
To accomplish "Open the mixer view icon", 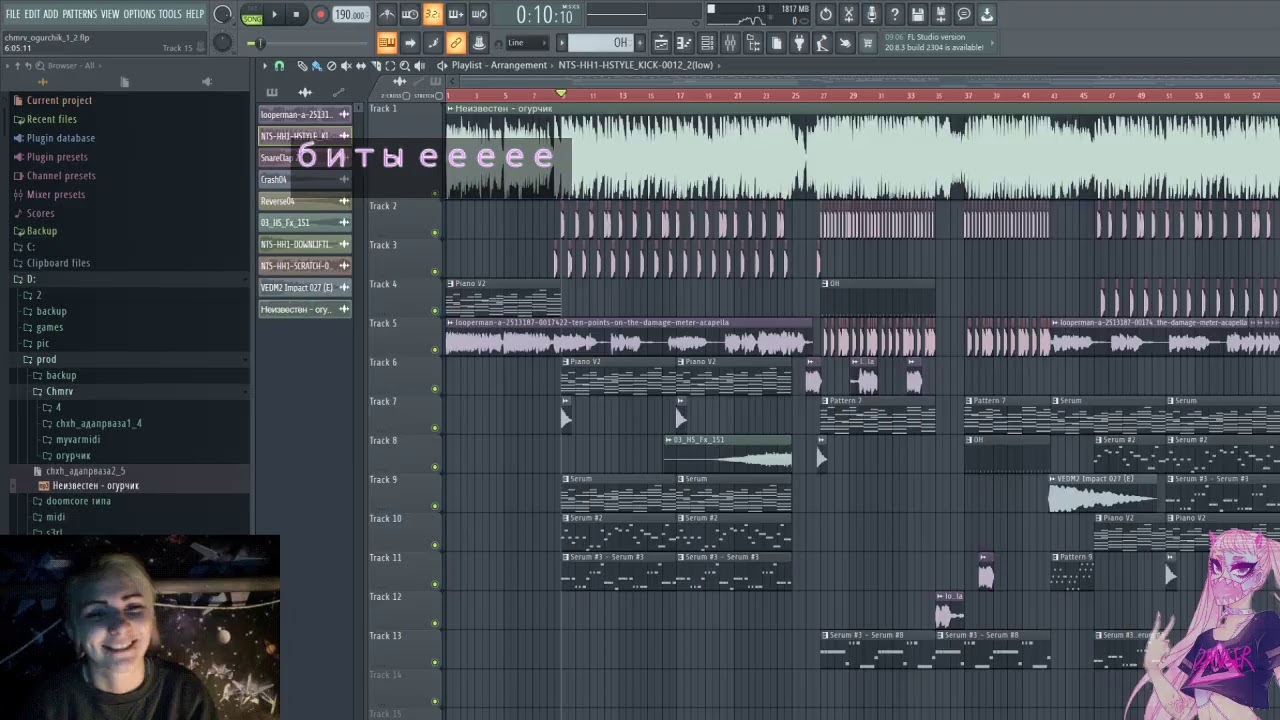I will 730,43.
